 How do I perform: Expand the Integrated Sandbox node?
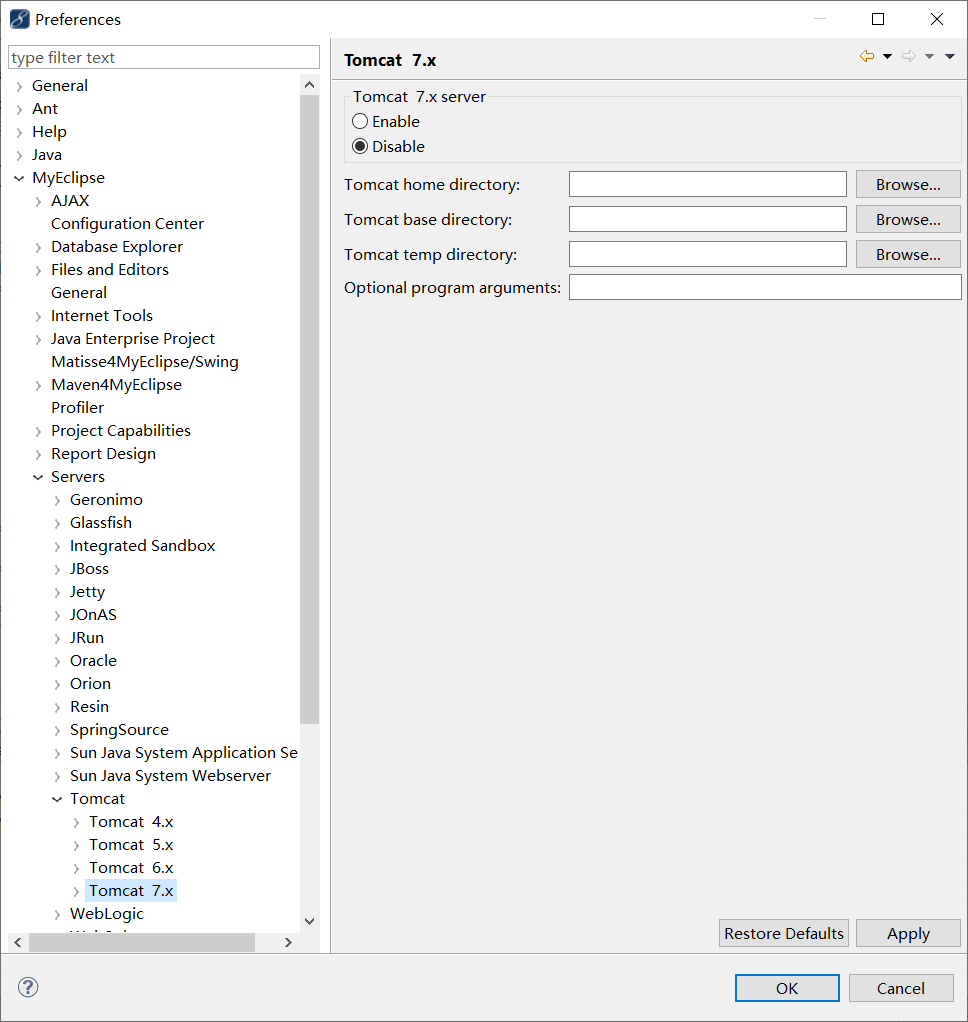click(x=57, y=546)
